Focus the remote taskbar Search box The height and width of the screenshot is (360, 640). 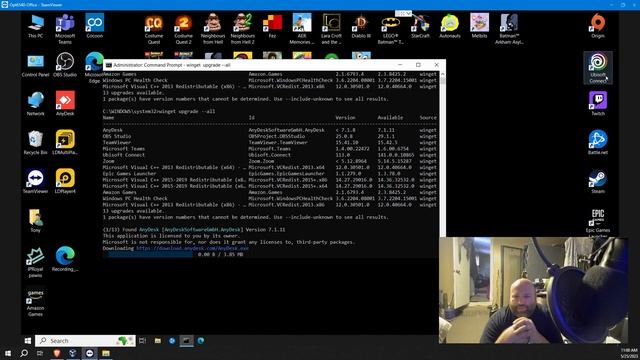[x=85, y=340]
